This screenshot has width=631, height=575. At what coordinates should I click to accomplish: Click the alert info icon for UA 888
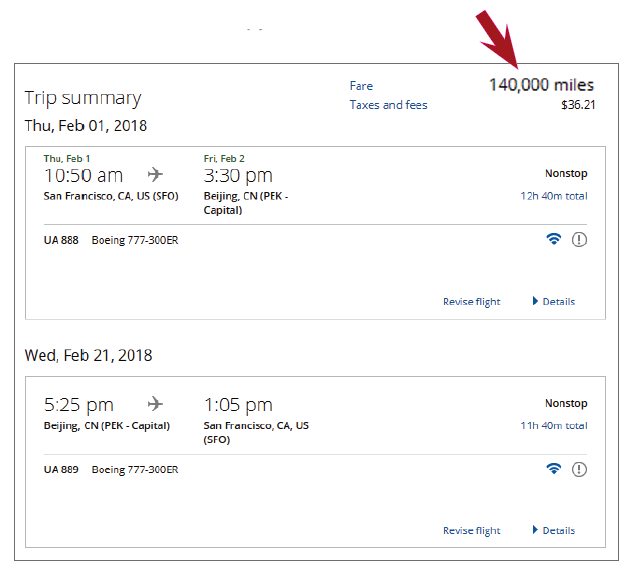[579, 240]
